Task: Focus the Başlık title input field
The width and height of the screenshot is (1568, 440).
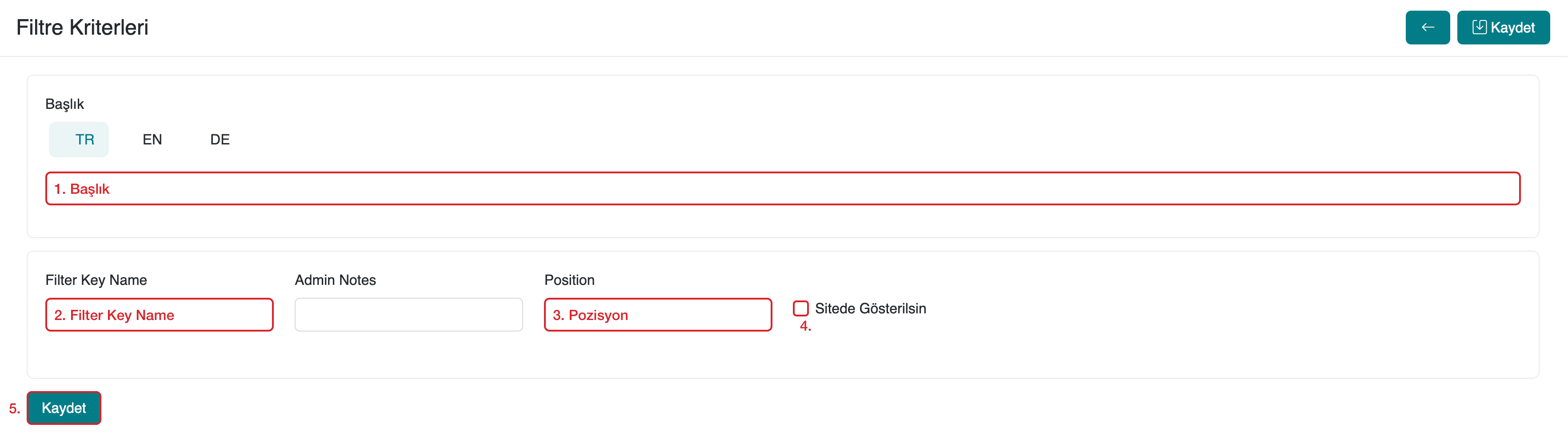Action: click(782, 188)
